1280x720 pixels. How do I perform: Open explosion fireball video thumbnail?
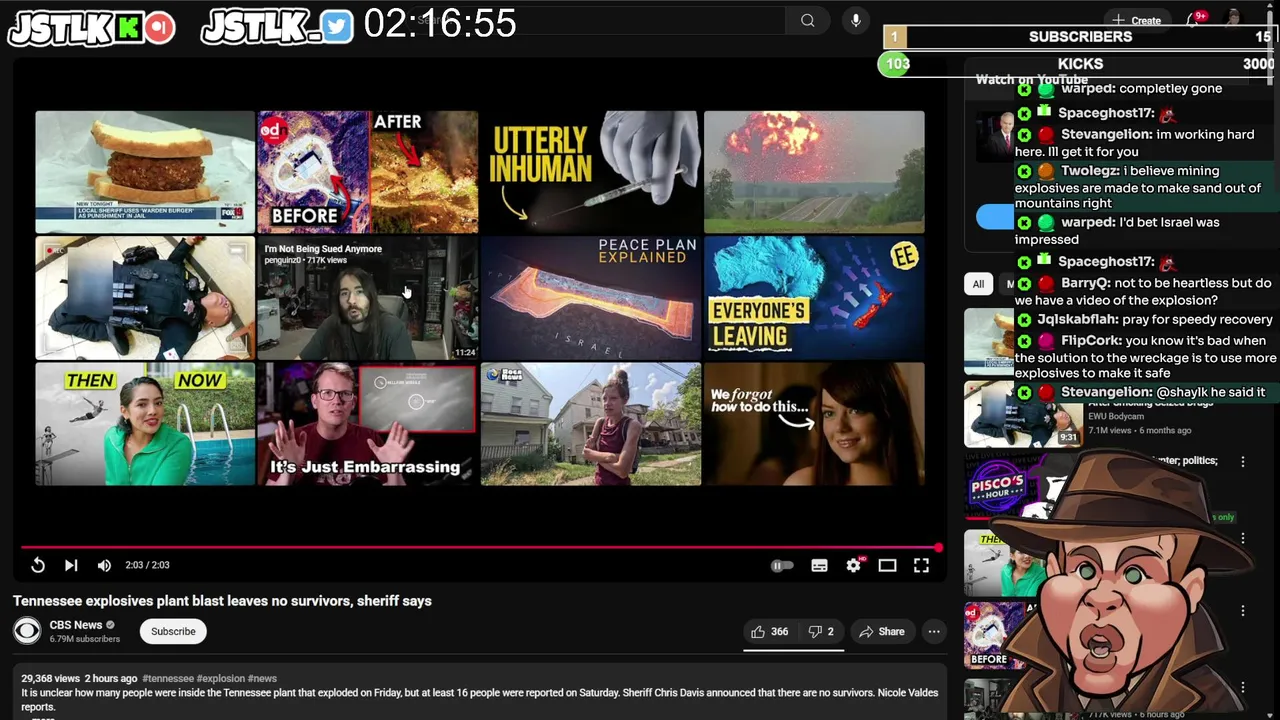pyautogui.click(x=814, y=171)
